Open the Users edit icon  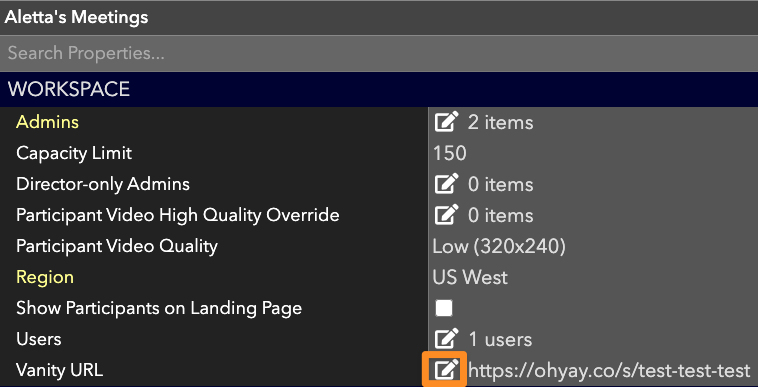[x=446, y=339]
